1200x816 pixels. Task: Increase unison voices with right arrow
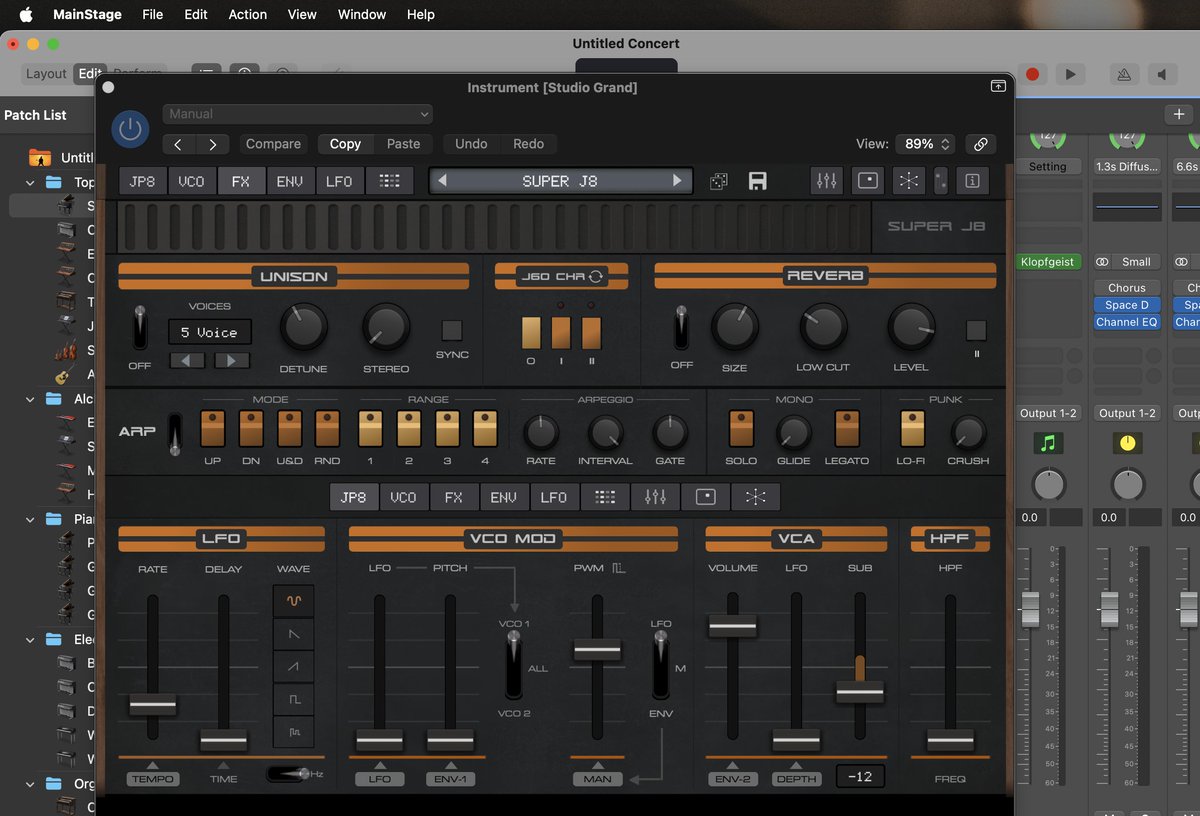(x=232, y=360)
